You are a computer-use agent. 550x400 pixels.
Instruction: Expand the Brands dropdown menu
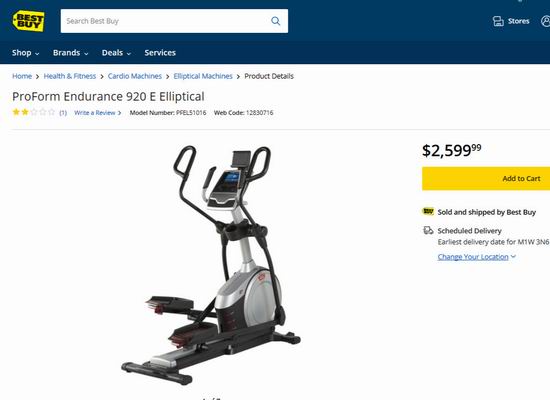point(71,53)
